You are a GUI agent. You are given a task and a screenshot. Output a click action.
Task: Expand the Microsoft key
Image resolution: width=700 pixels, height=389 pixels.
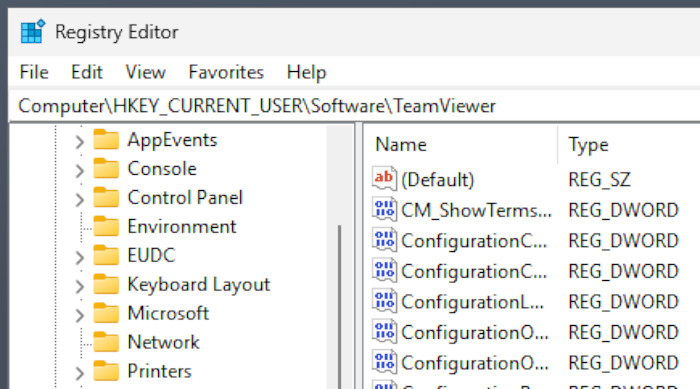[x=79, y=315]
